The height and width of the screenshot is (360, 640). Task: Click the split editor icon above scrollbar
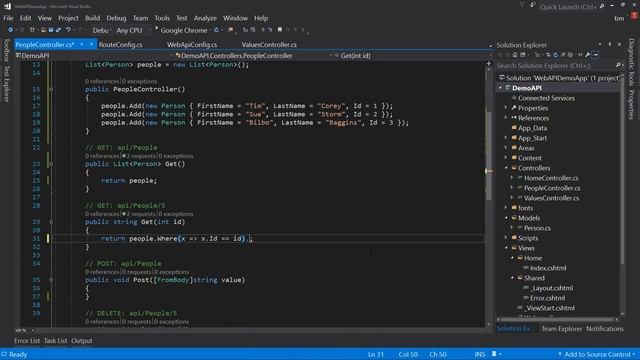click(x=489, y=63)
